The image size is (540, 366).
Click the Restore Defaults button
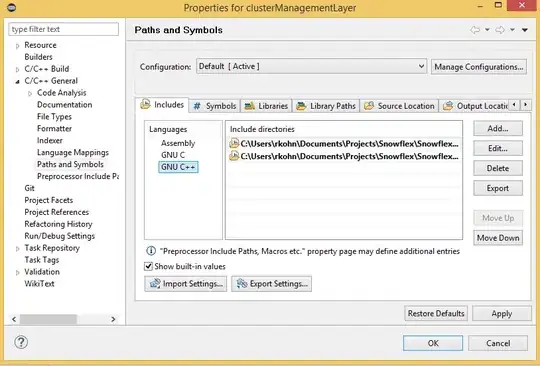pos(436,313)
